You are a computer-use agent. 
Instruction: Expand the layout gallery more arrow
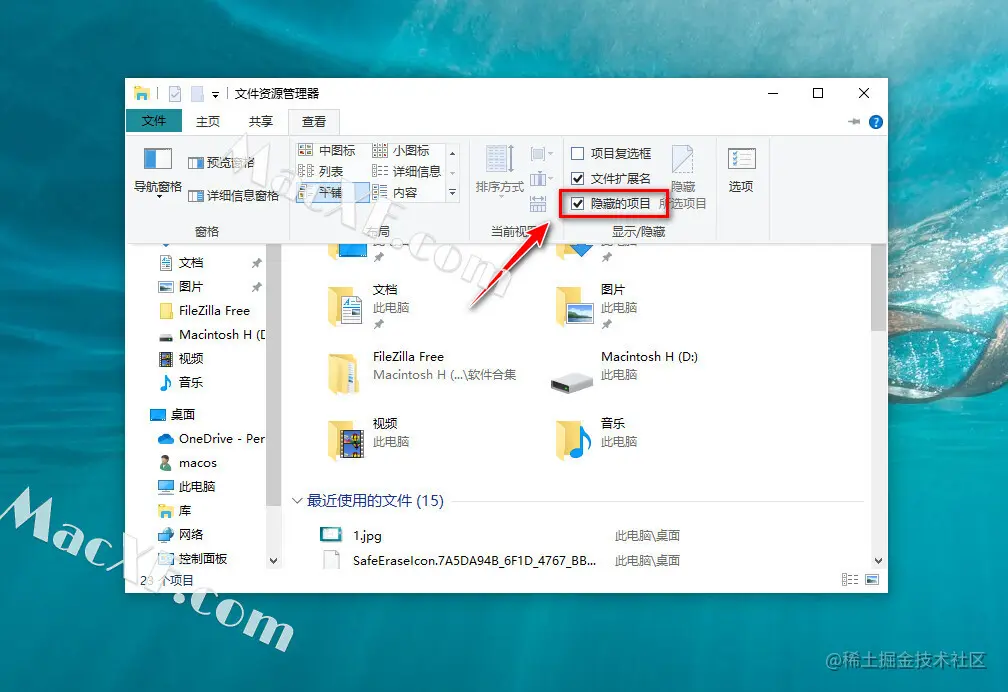[x=453, y=192]
